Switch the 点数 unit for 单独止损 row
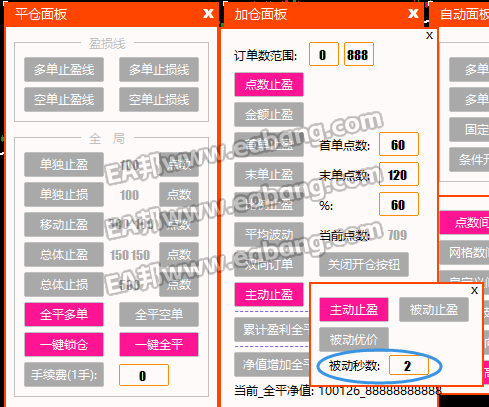Image resolution: width=489 pixels, height=407 pixels. pyautogui.click(x=179, y=194)
